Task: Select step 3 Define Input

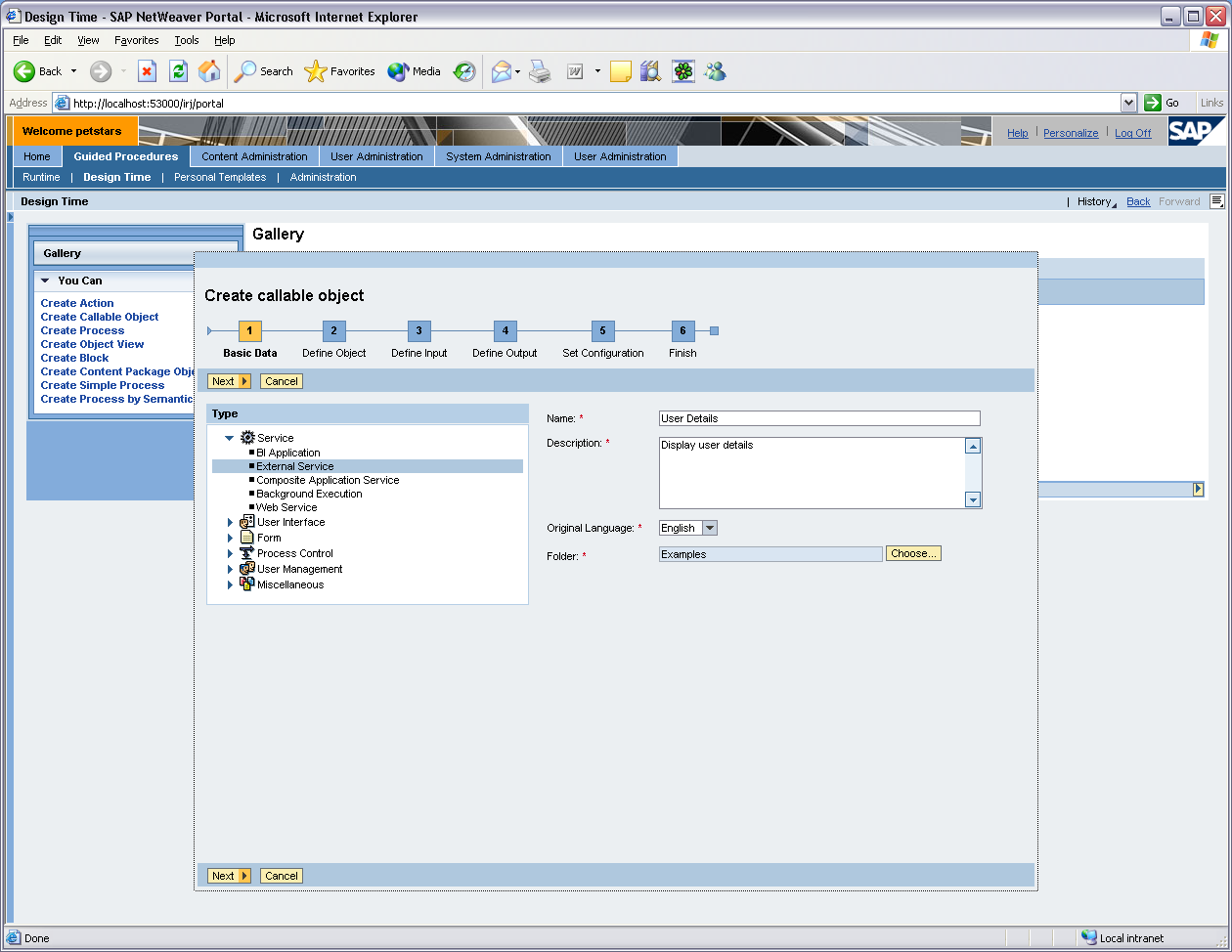Action: coord(418,331)
